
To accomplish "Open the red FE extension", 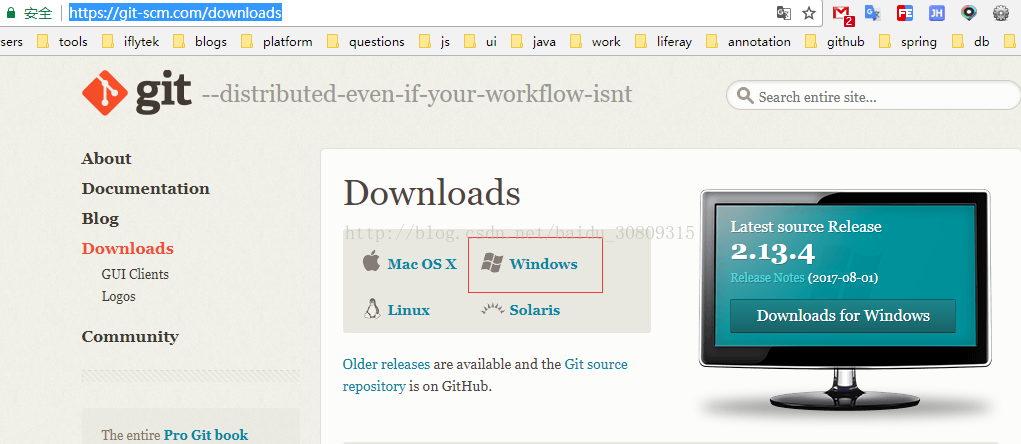I will [x=905, y=13].
